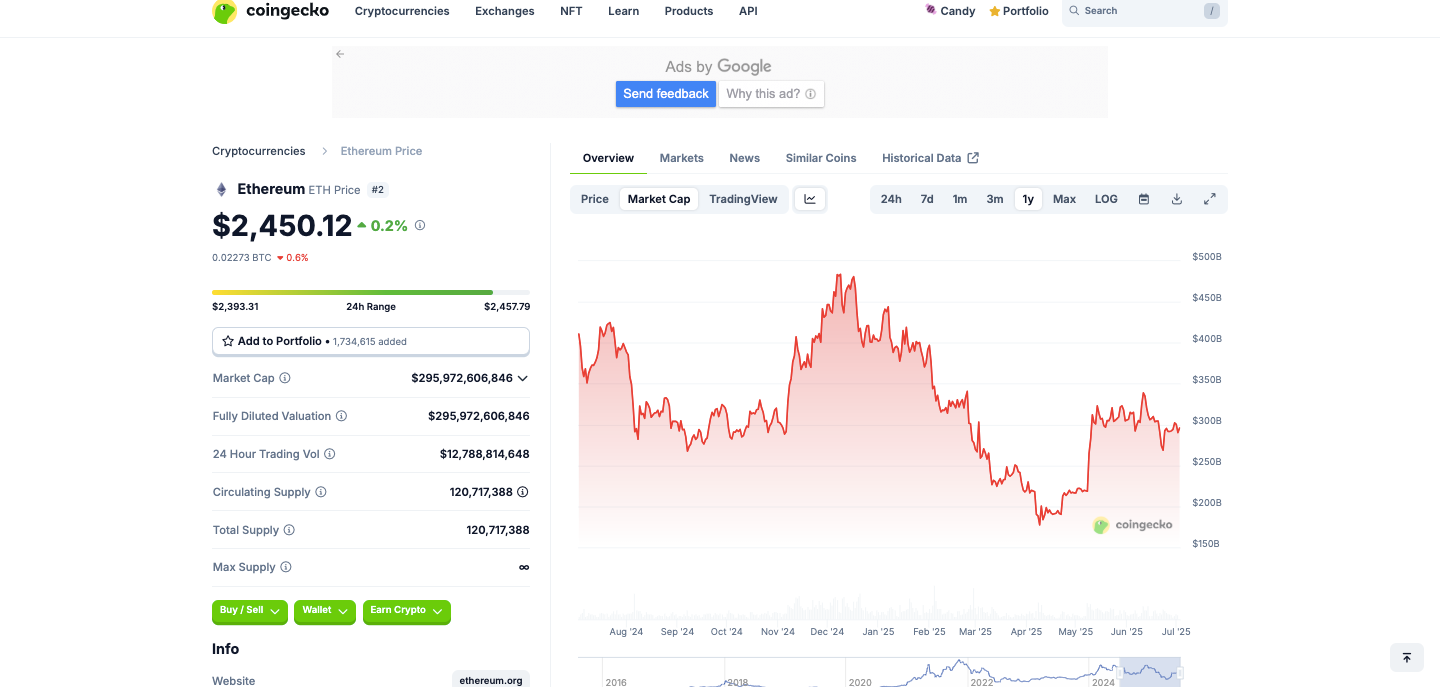Click the chart range navigator slider
Image resolution: width=1440 pixels, height=687 pixels.
pos(1150,672)
